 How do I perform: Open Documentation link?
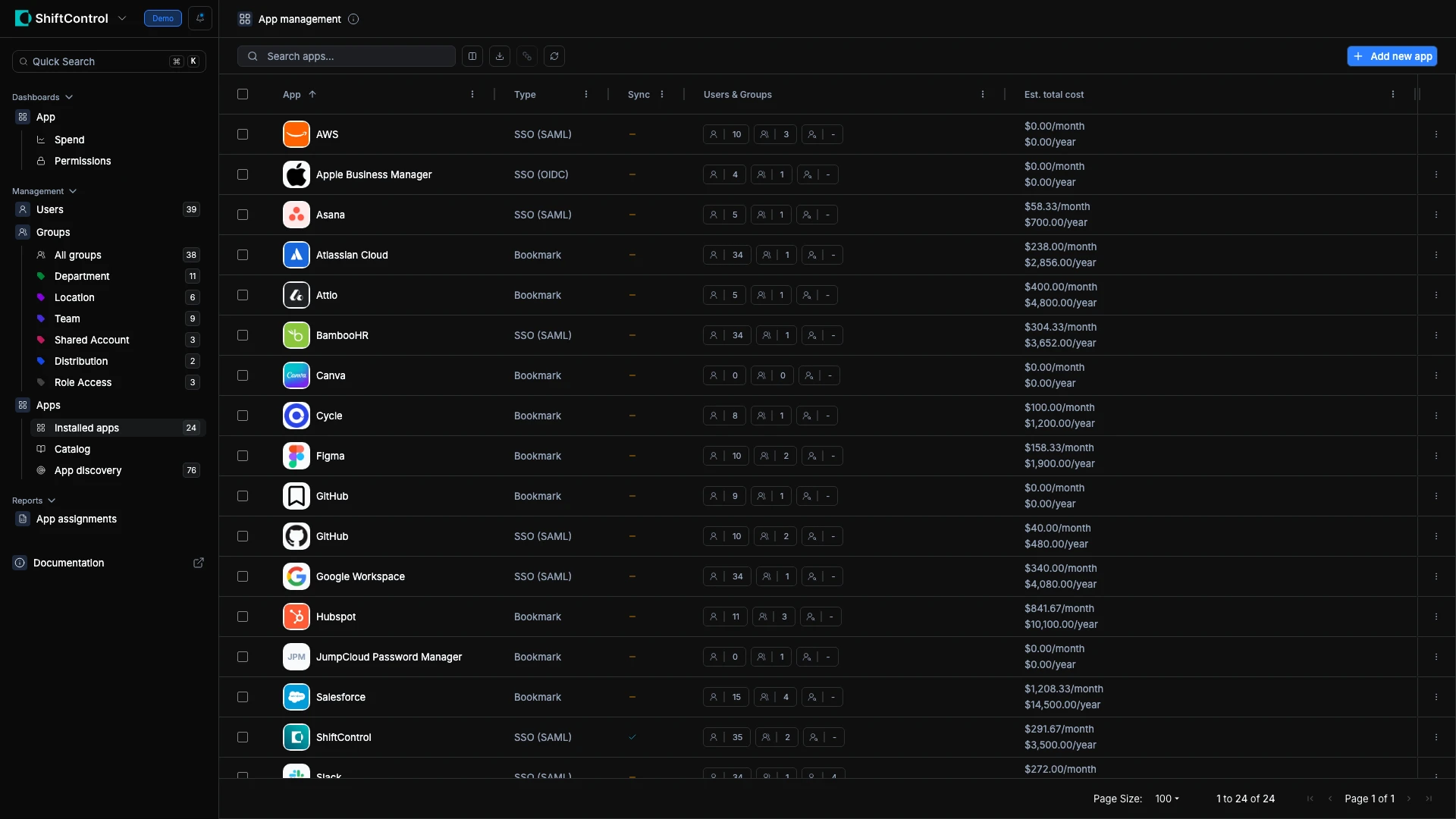[109, 563]
